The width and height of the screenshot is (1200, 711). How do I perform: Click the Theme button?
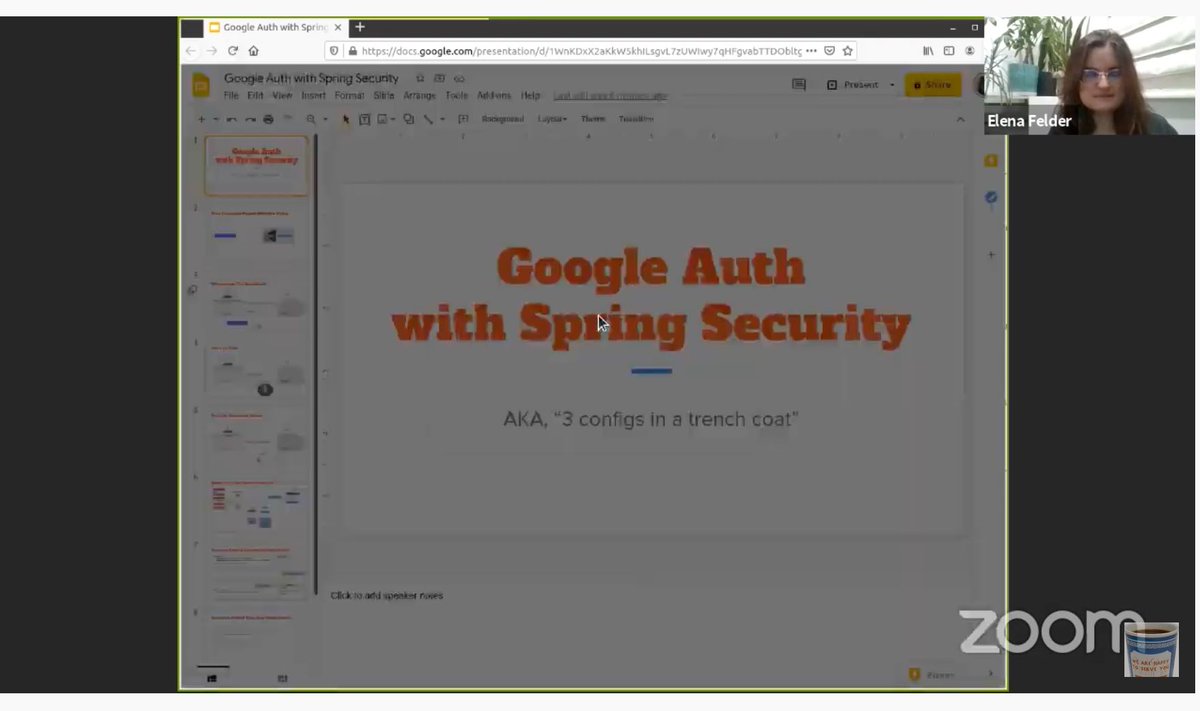[x=593, y=119]
